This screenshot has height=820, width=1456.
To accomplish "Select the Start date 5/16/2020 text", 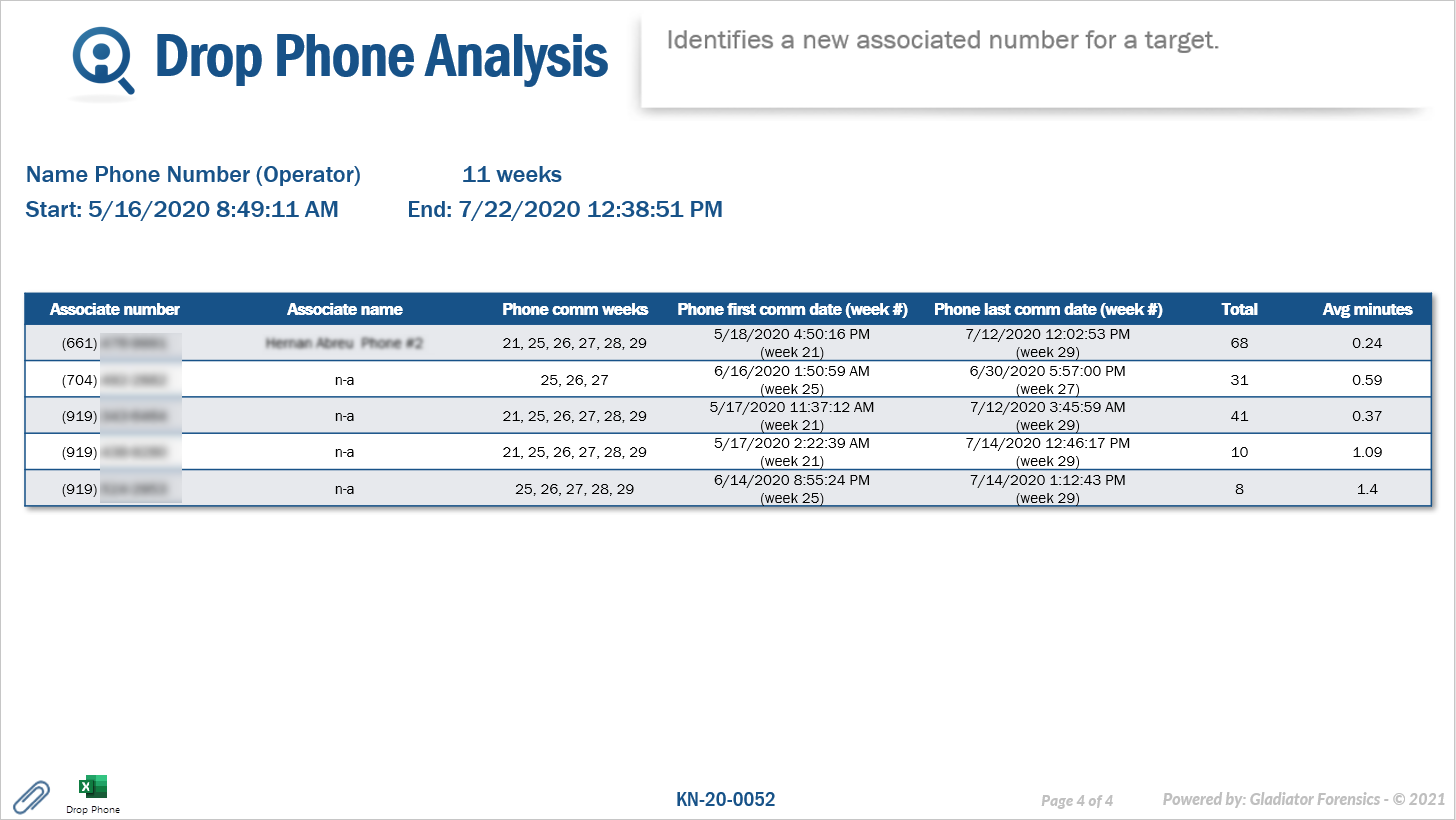I will point(182,209).
